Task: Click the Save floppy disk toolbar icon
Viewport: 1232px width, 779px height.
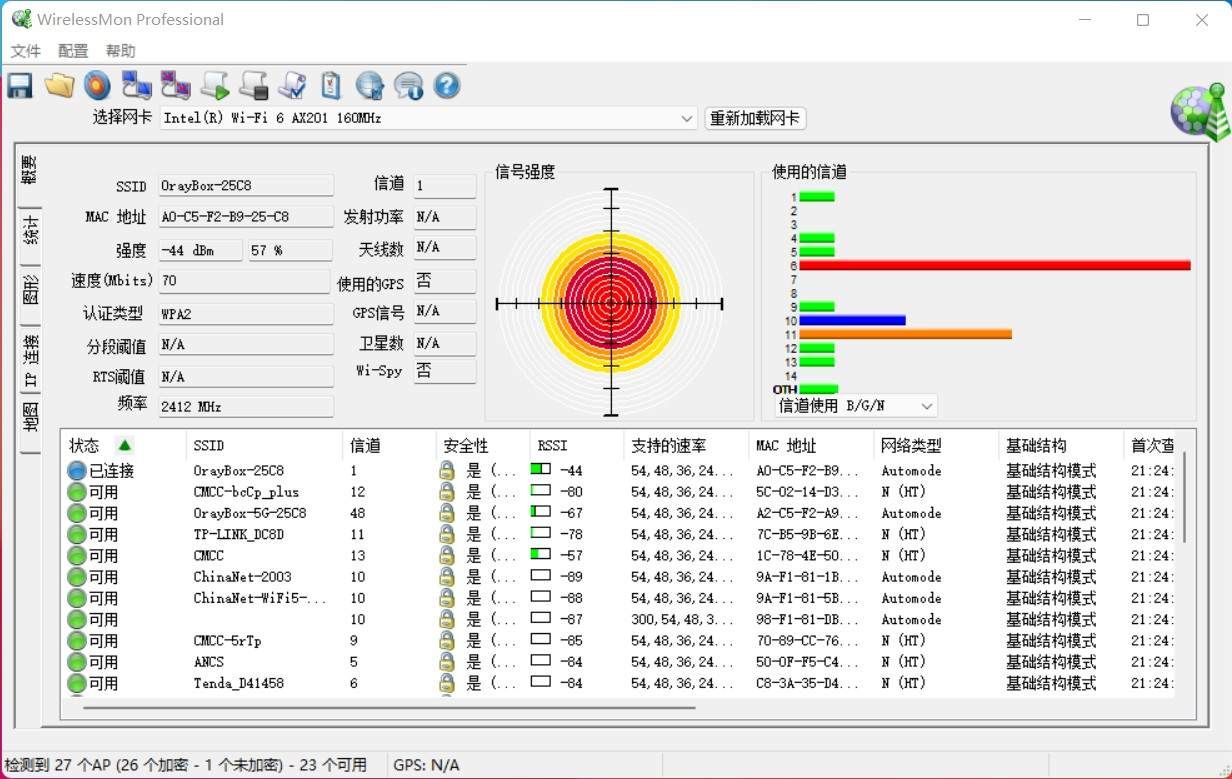Action: click(x=20, y=85)
